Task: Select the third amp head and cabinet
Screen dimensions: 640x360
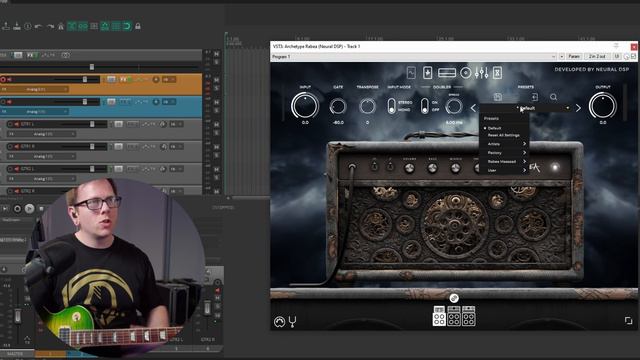Action: pos(469,316)
